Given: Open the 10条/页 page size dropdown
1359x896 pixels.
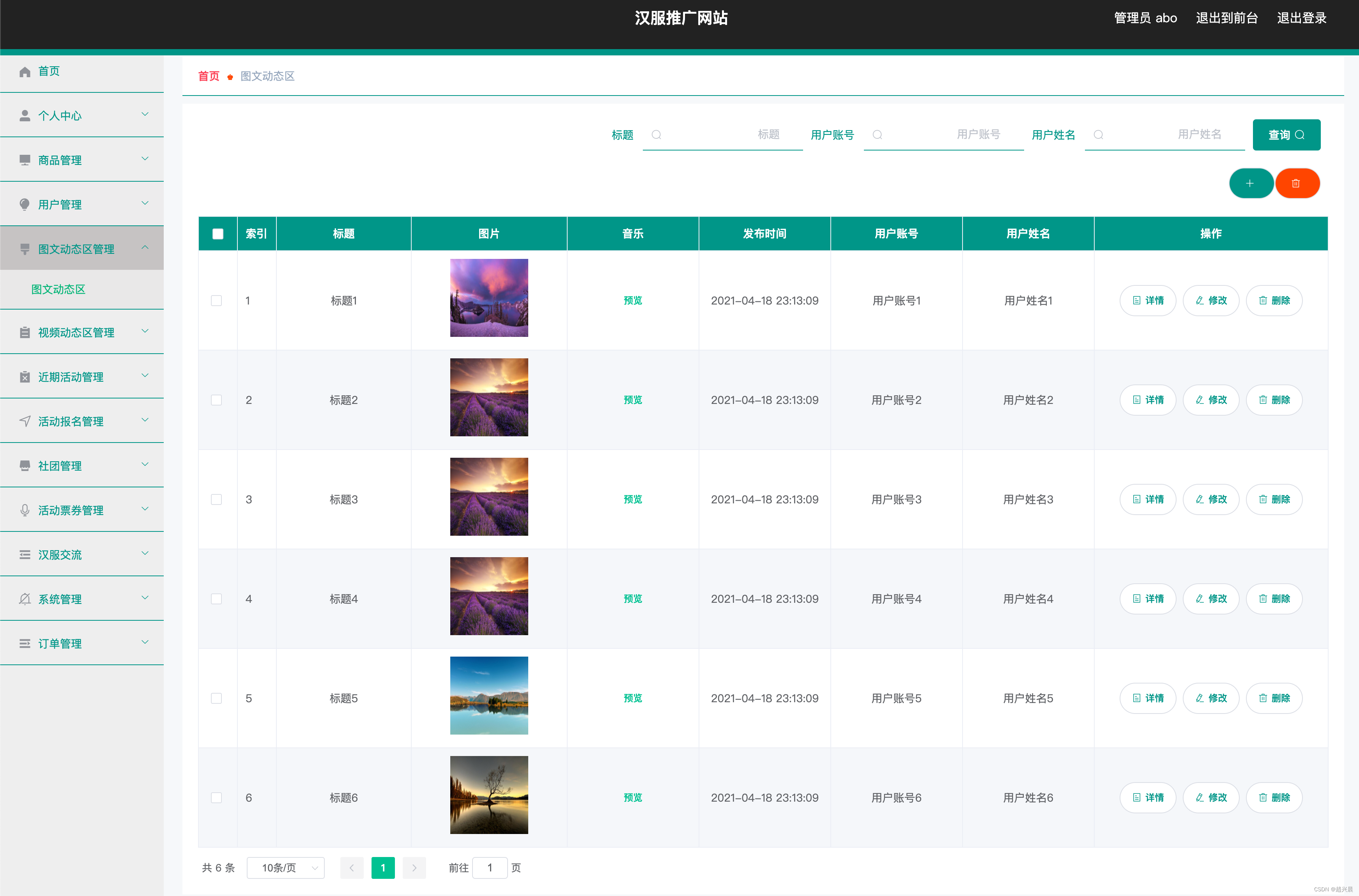Looking at the screenshot, I should [x=286, y=868].
